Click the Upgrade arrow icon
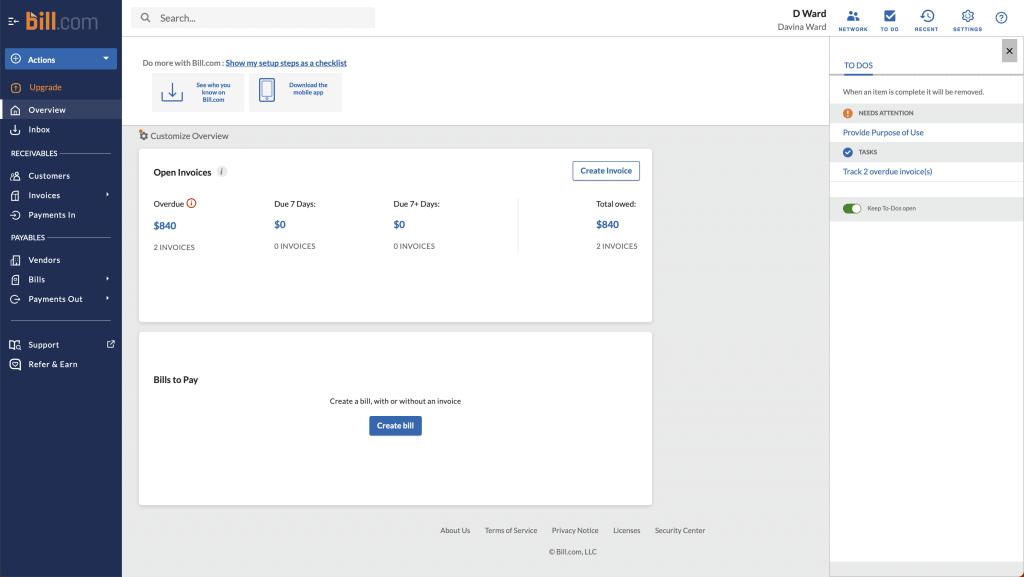Screen dimensions: 1024x577 click(x=16, y=87)
